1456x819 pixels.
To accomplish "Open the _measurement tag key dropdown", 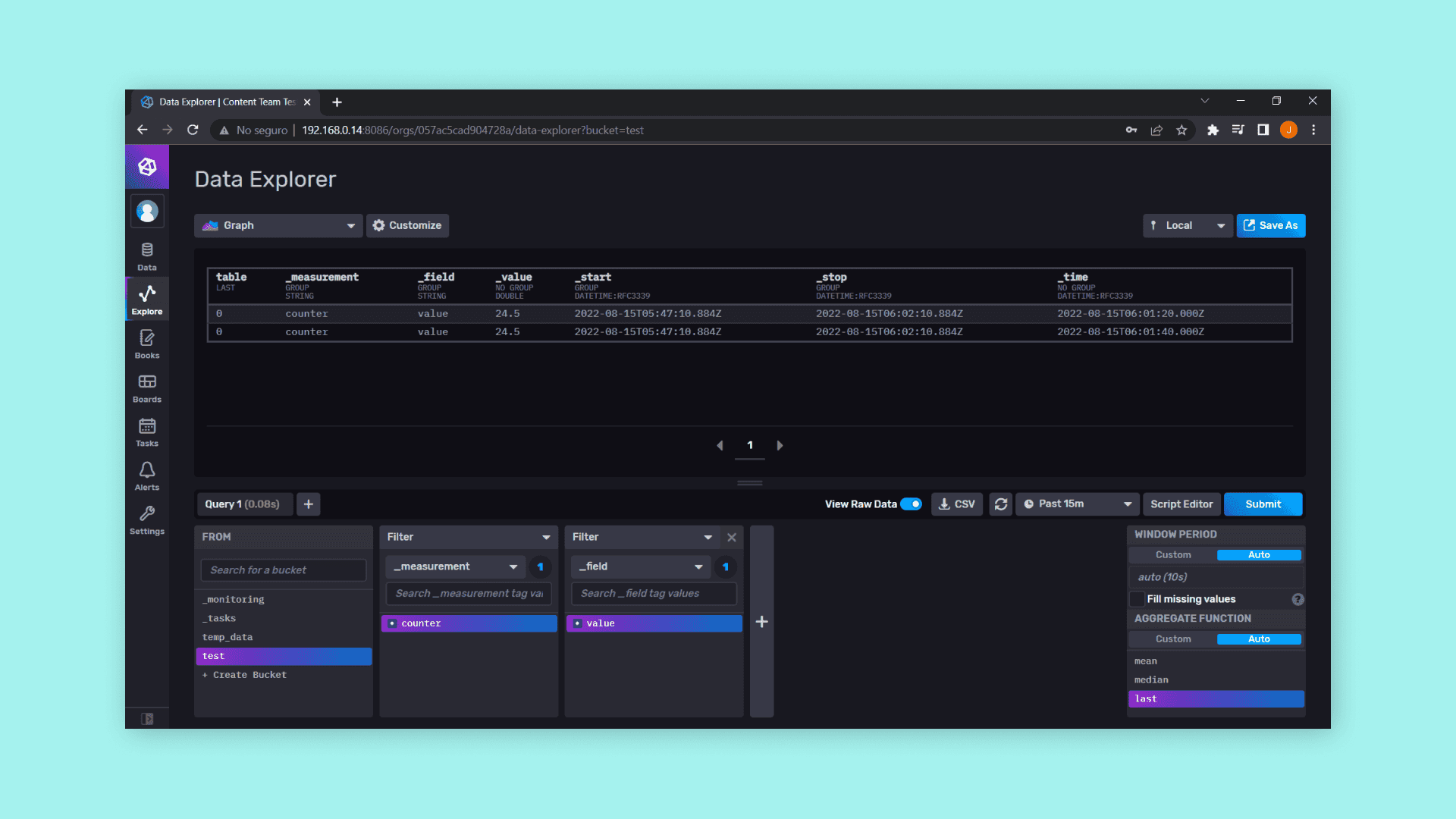I will (x=455, y=566).
